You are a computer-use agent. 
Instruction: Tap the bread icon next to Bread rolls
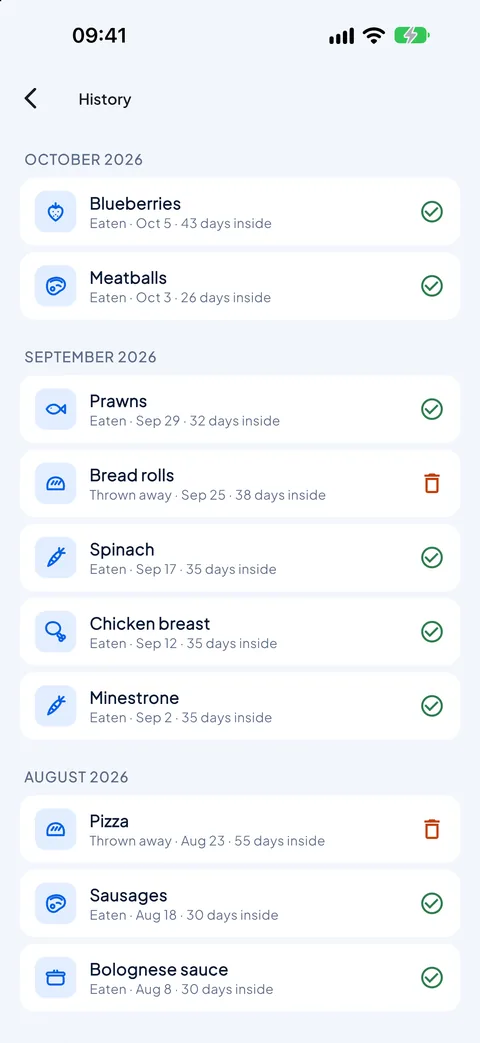tap(56, 484)
